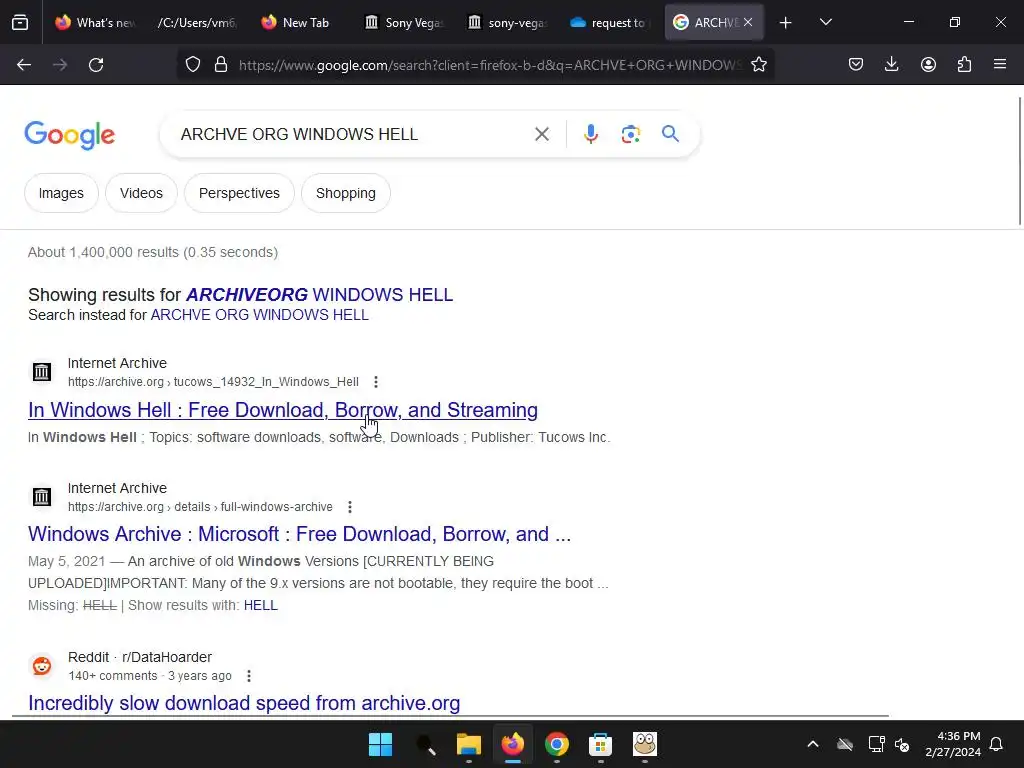Start Google voice search microphone

click(x=591, y=134)
